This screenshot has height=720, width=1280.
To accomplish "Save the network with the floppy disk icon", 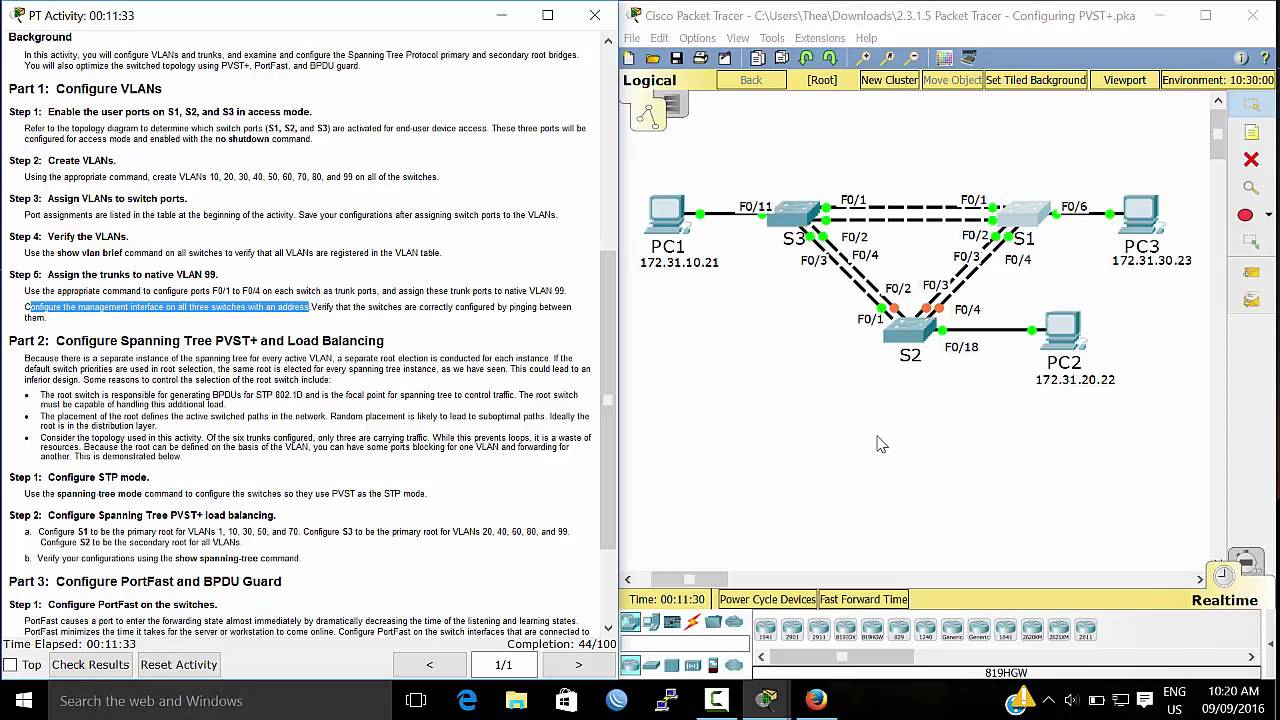I will pyautogui.click(x=677, y=58).
